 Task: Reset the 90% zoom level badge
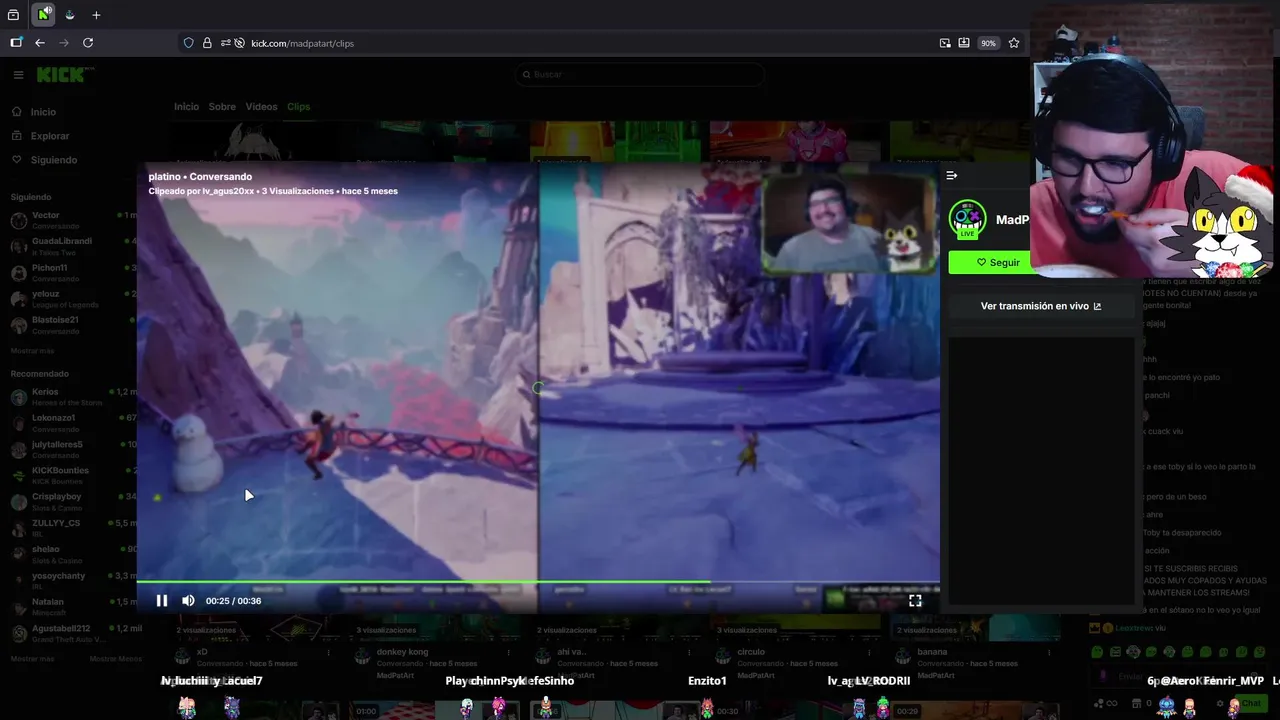[988, 43]
